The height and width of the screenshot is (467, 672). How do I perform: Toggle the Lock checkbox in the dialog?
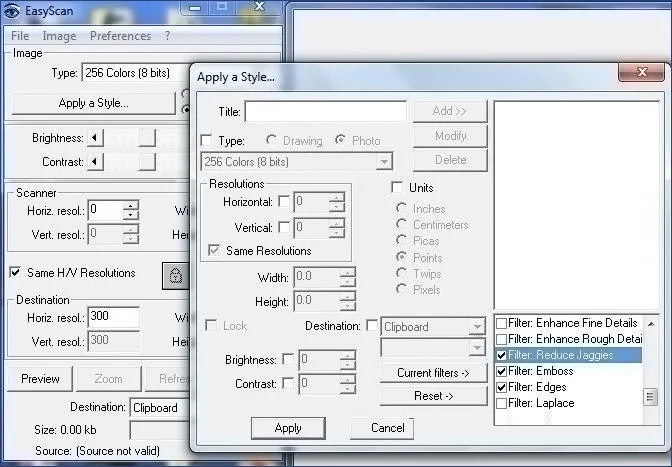pyautogui.click(x=211, y=326)
